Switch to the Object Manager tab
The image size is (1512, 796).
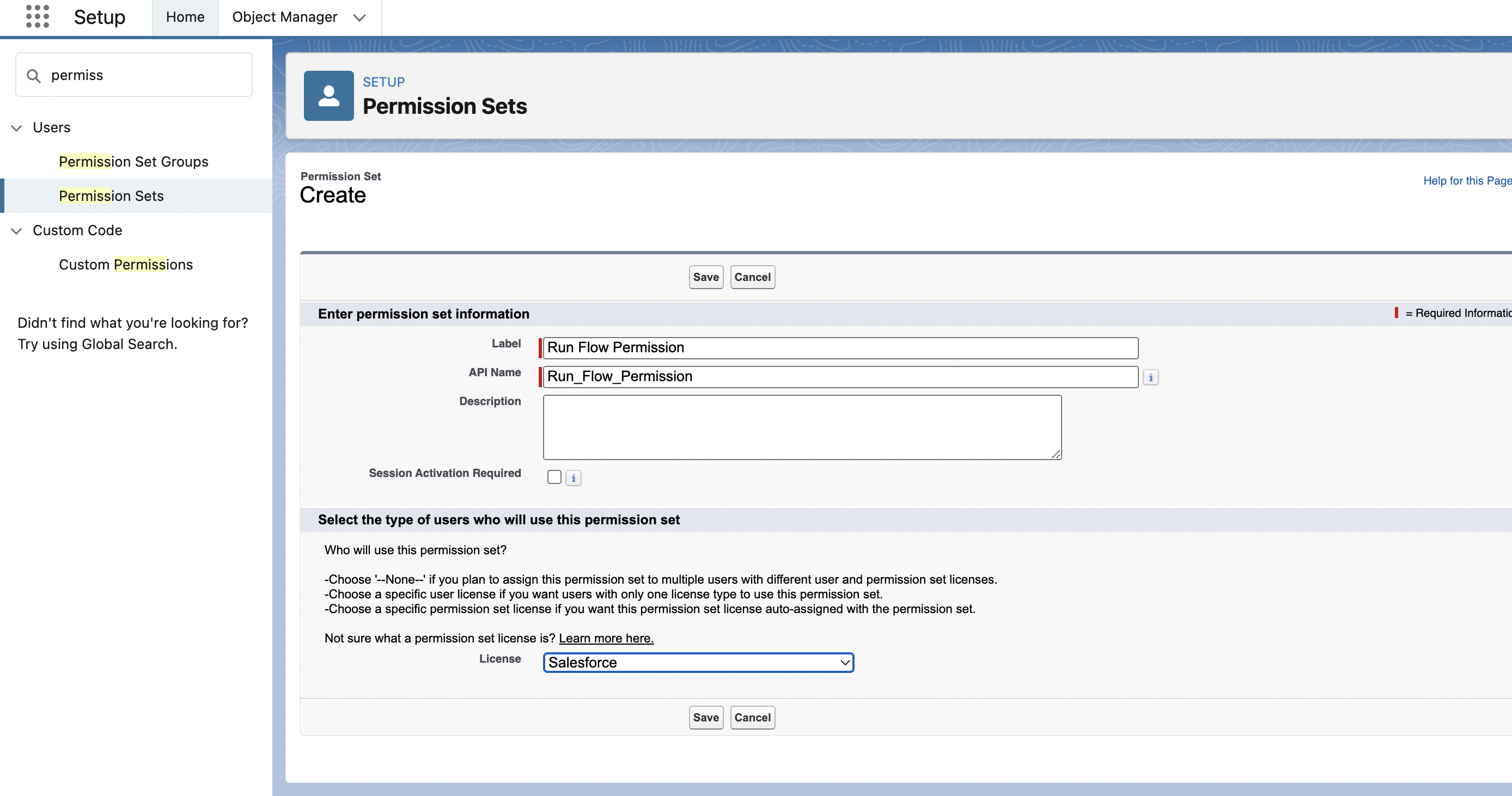pyautogui.click(x=284, y=17)
